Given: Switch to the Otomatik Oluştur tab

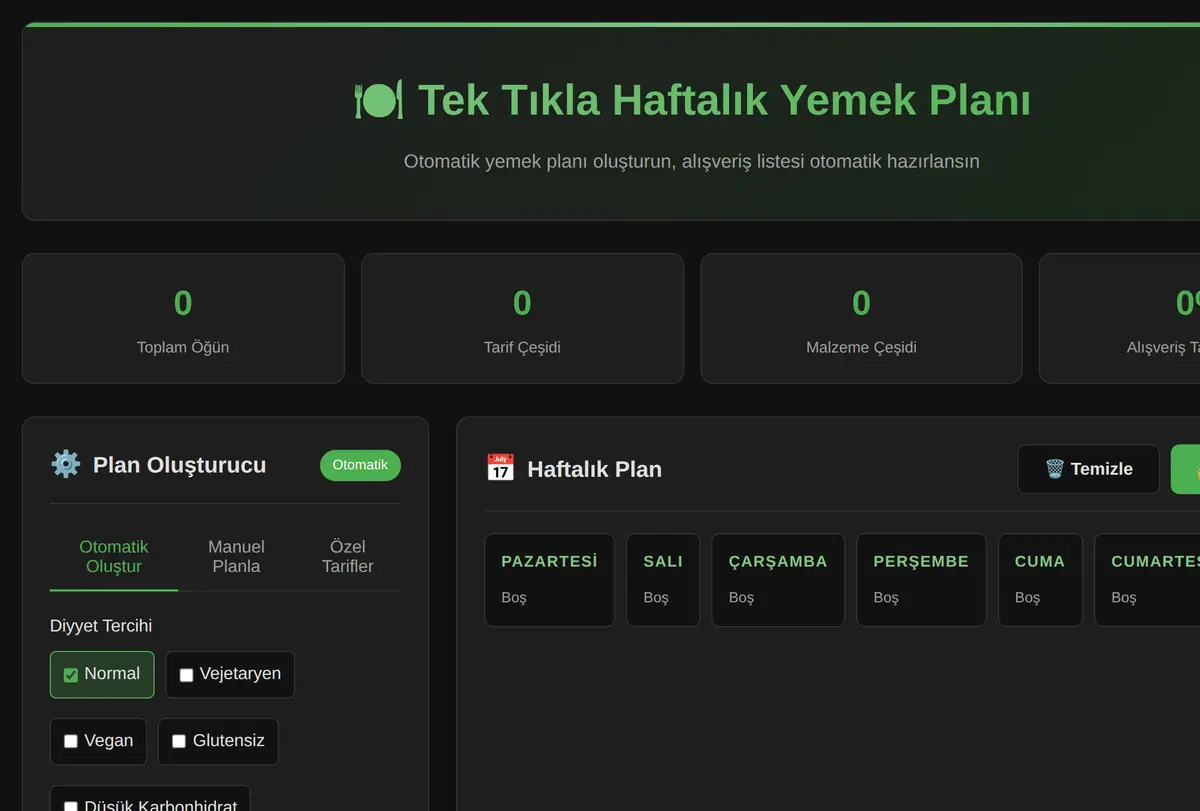Looking at the screenshot, I should (114, 557).
